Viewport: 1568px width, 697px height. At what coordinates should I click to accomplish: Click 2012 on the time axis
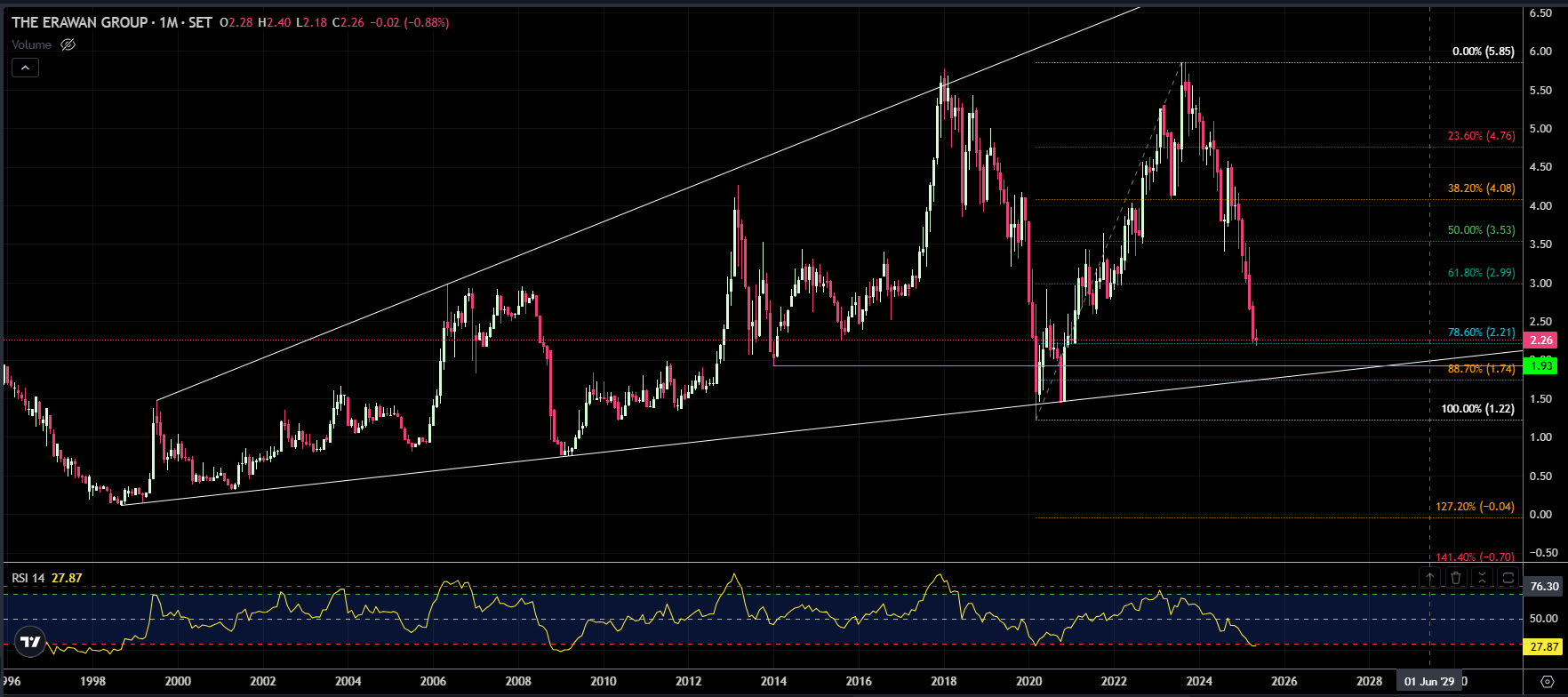pos(689,682)
